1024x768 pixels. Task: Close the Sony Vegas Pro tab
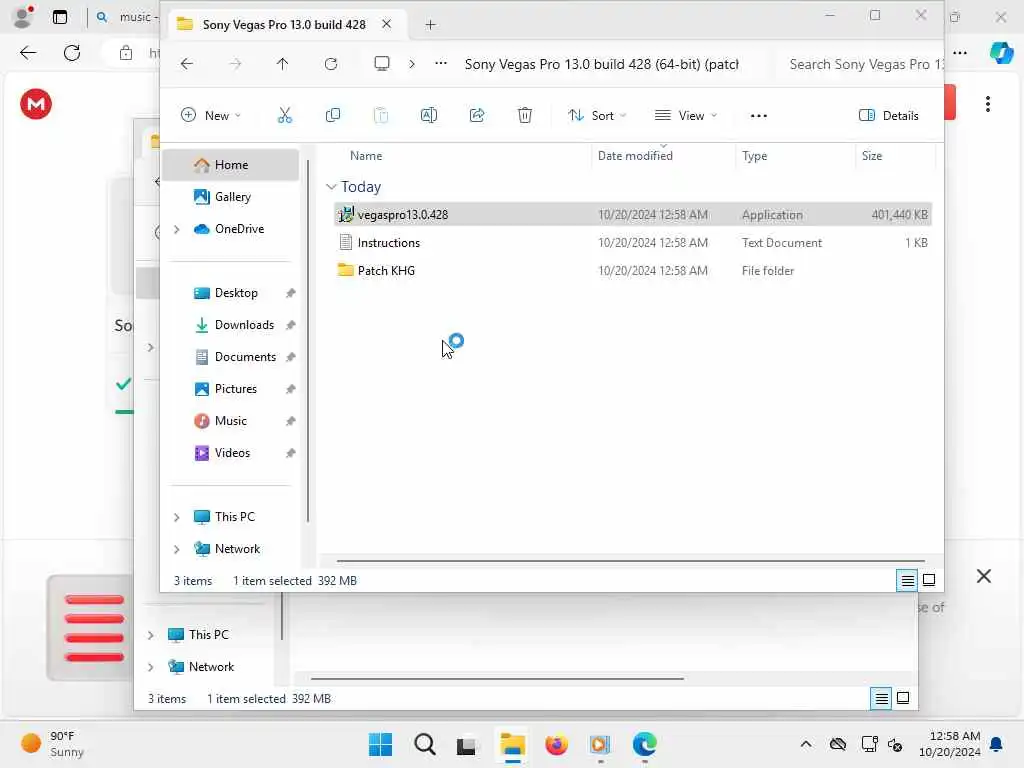pos(386,24)
